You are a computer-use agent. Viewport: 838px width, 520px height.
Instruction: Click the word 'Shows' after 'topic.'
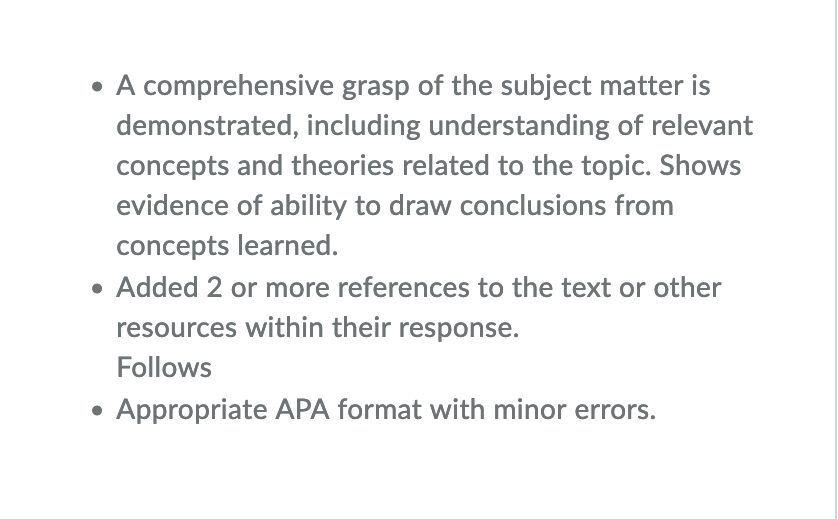[x=700, y=166]
